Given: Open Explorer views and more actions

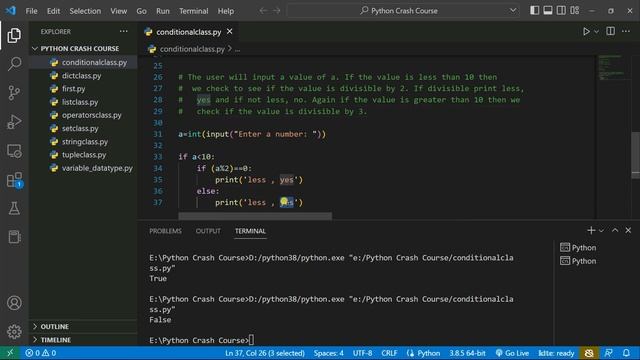Looking at the screenshot, I should pos(124,31).
